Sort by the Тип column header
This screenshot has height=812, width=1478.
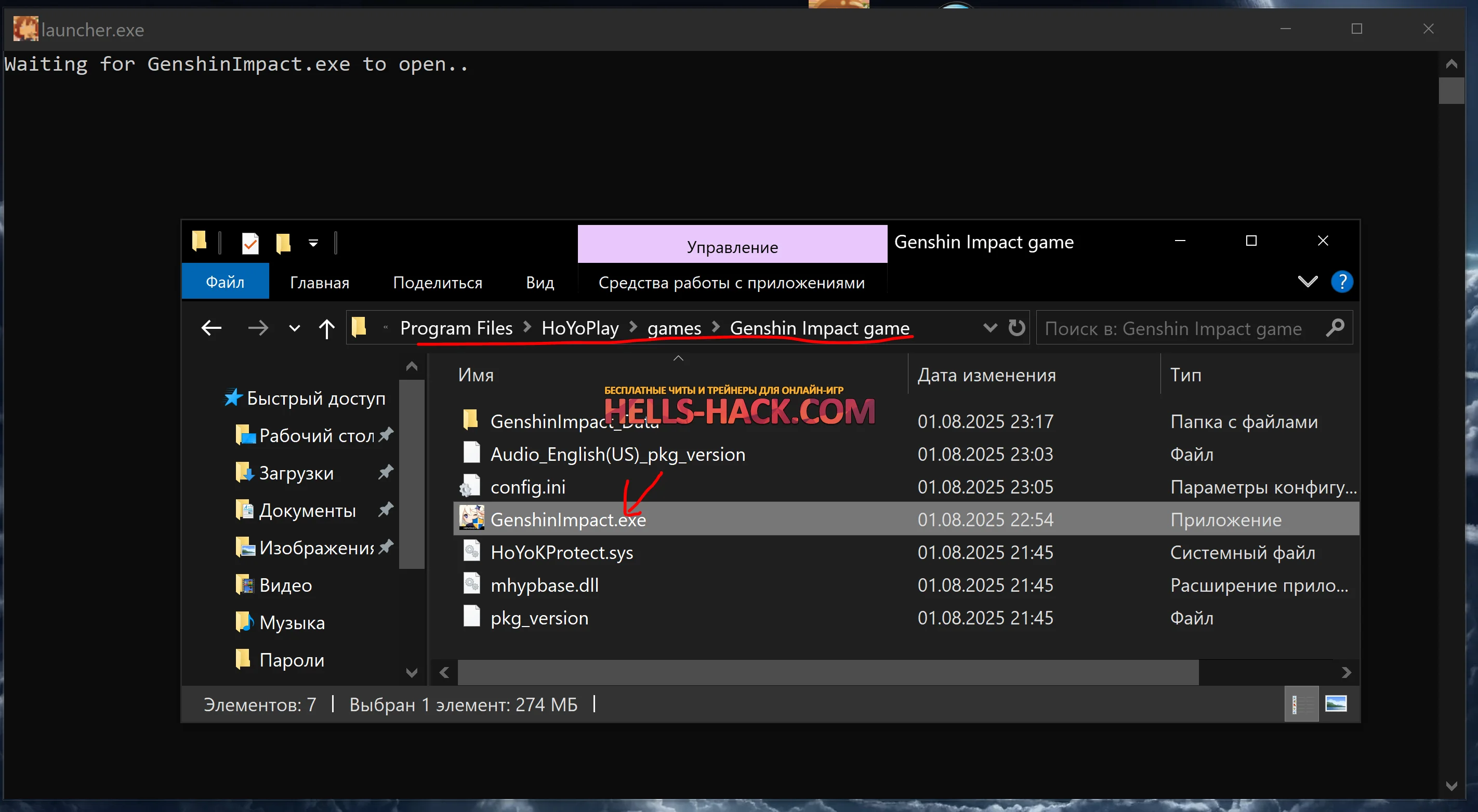[1185, 375]
